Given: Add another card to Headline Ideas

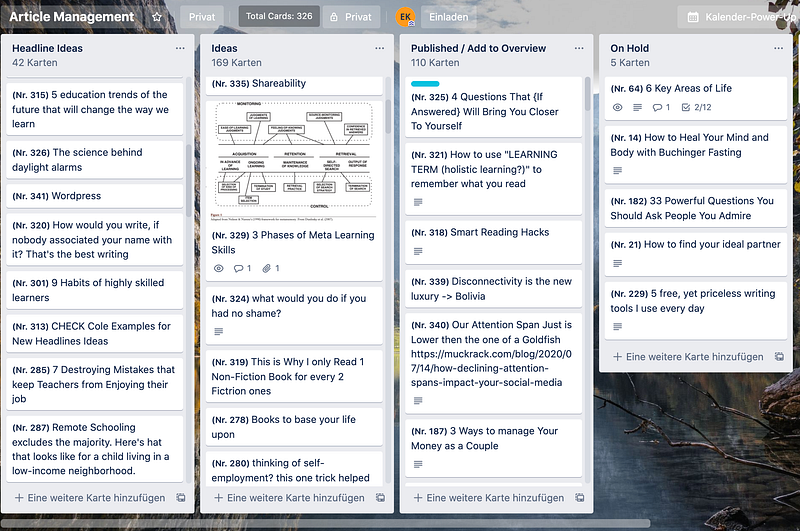Looking at the screenshot, I should (x=90, y=498).
